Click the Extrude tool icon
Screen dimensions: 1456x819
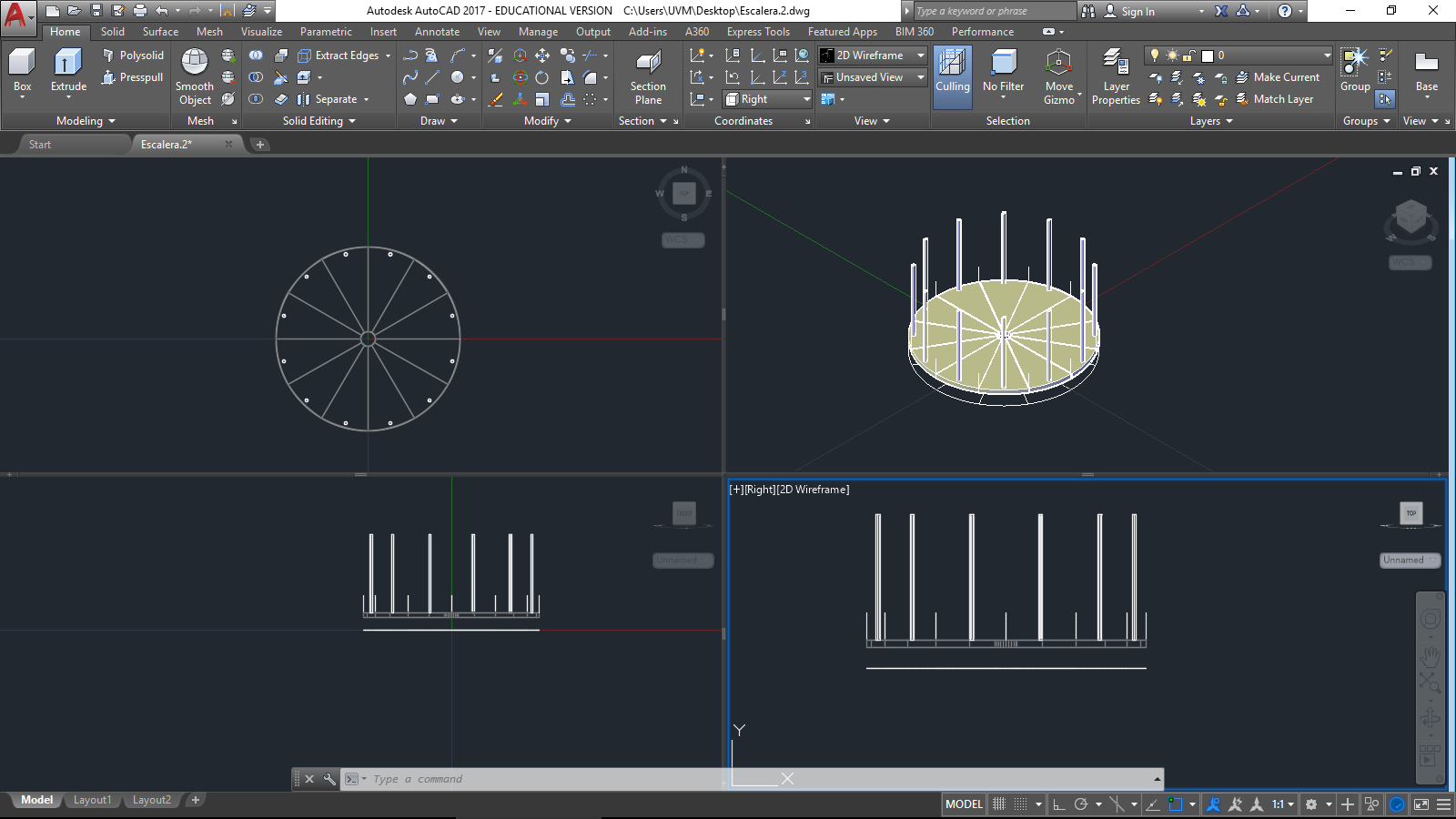tap(68, 64)
